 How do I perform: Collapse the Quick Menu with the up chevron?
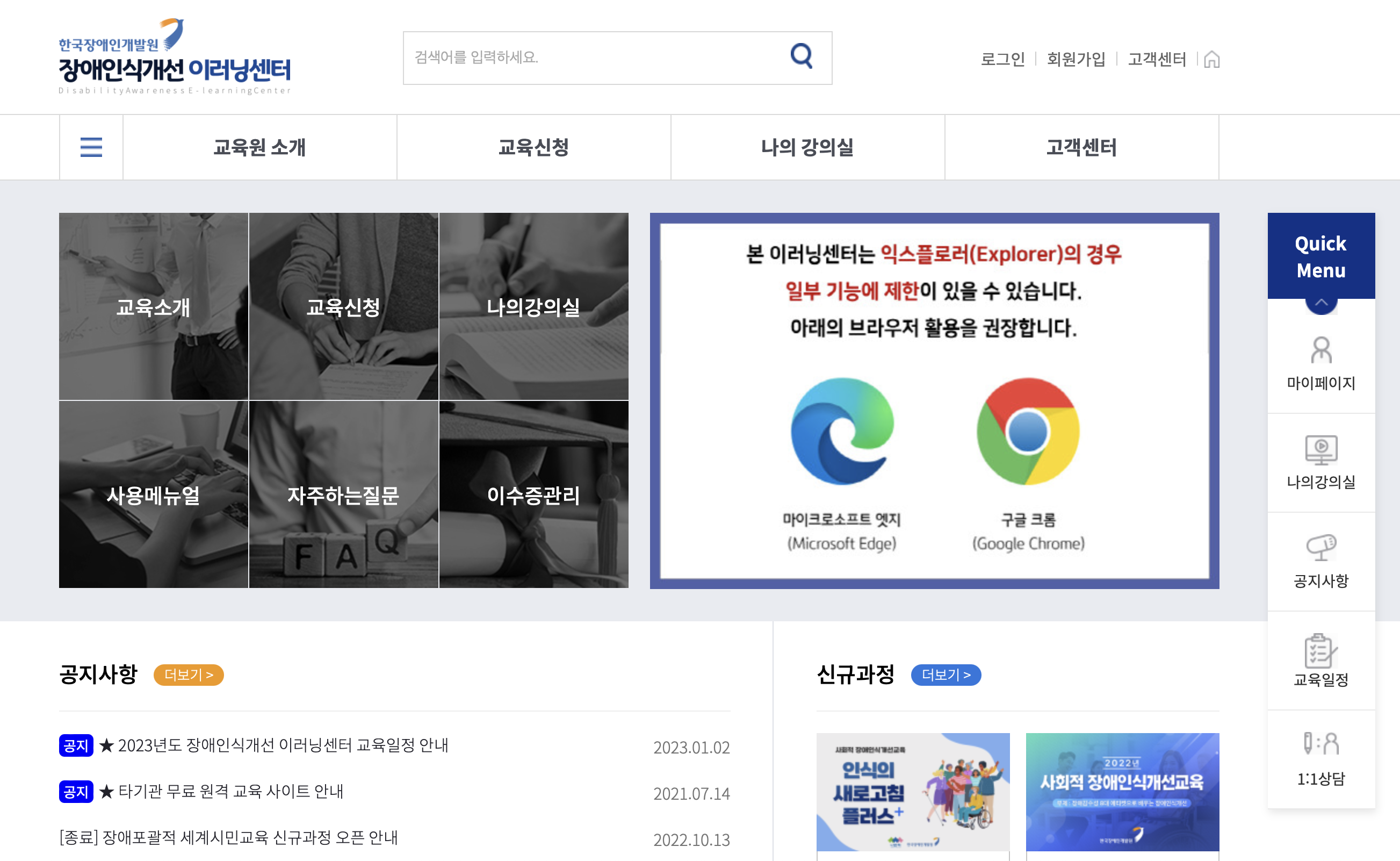1322,302
